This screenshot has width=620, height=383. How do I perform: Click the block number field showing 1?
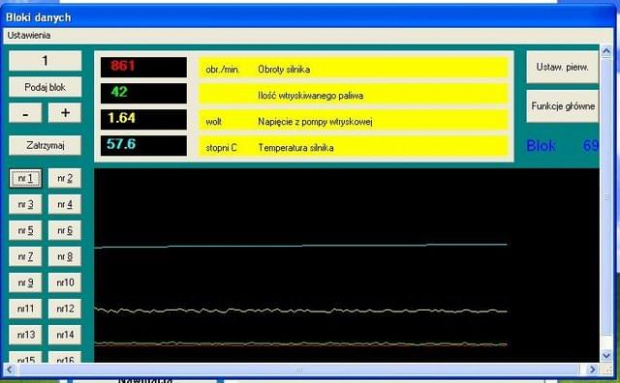45,60
